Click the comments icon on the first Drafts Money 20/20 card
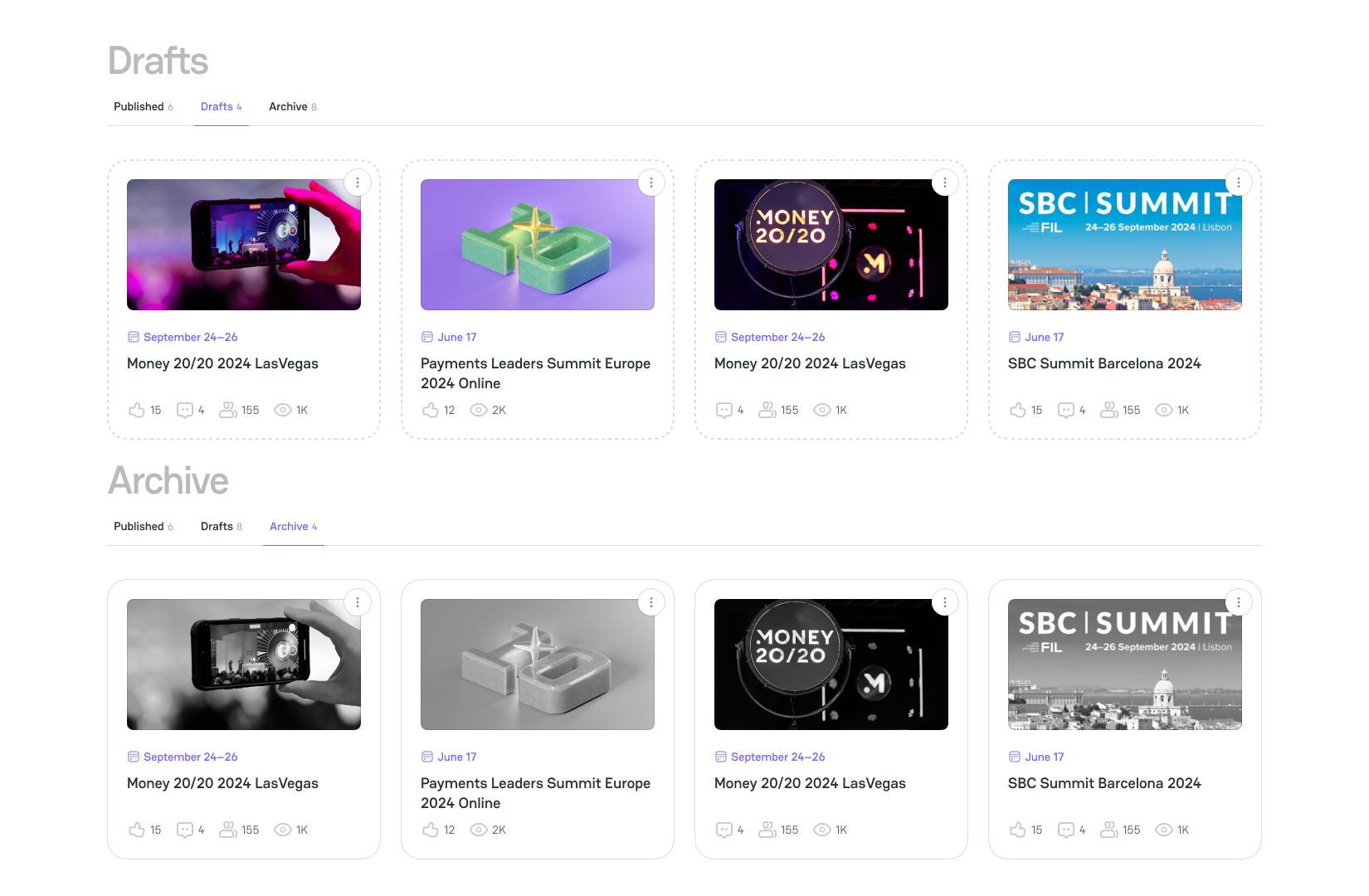The width and height of the screenshot is (1369, 896). point(185,410)
